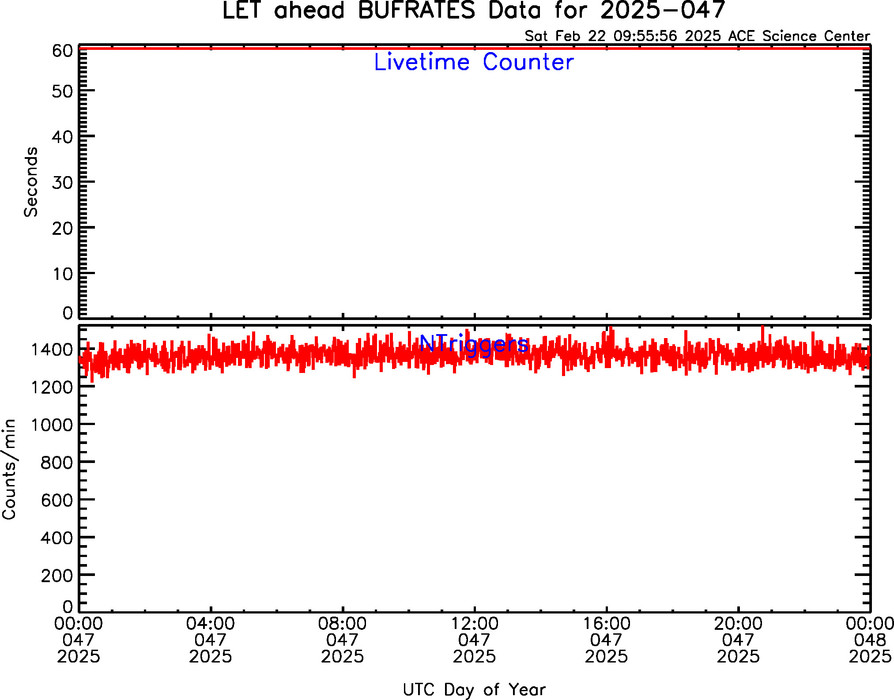
Task: Click the '30' tick label on the Seconds axis
Action: 62,182
